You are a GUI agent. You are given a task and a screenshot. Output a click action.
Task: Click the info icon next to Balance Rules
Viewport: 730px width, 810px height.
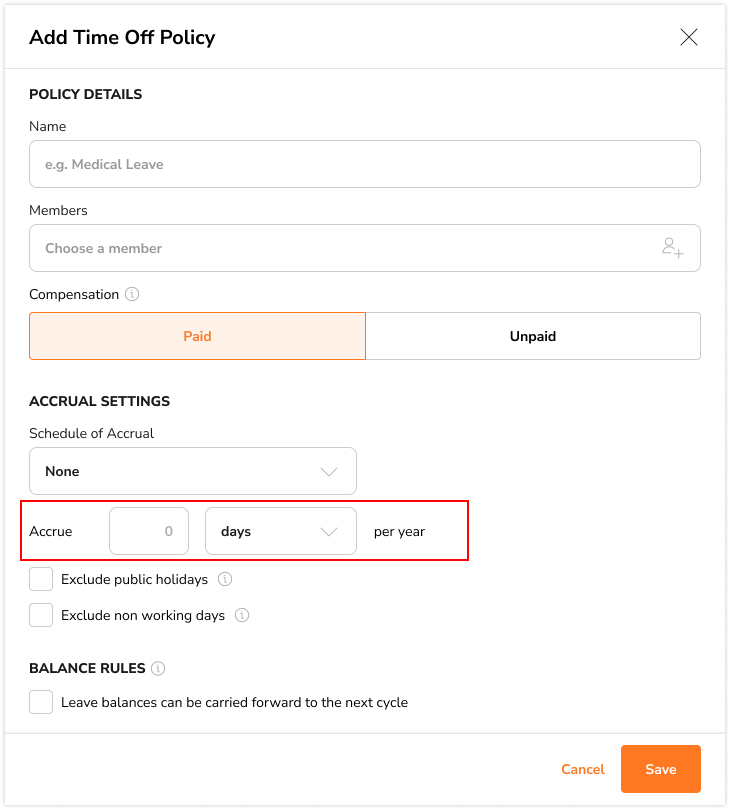pos(158,668)
